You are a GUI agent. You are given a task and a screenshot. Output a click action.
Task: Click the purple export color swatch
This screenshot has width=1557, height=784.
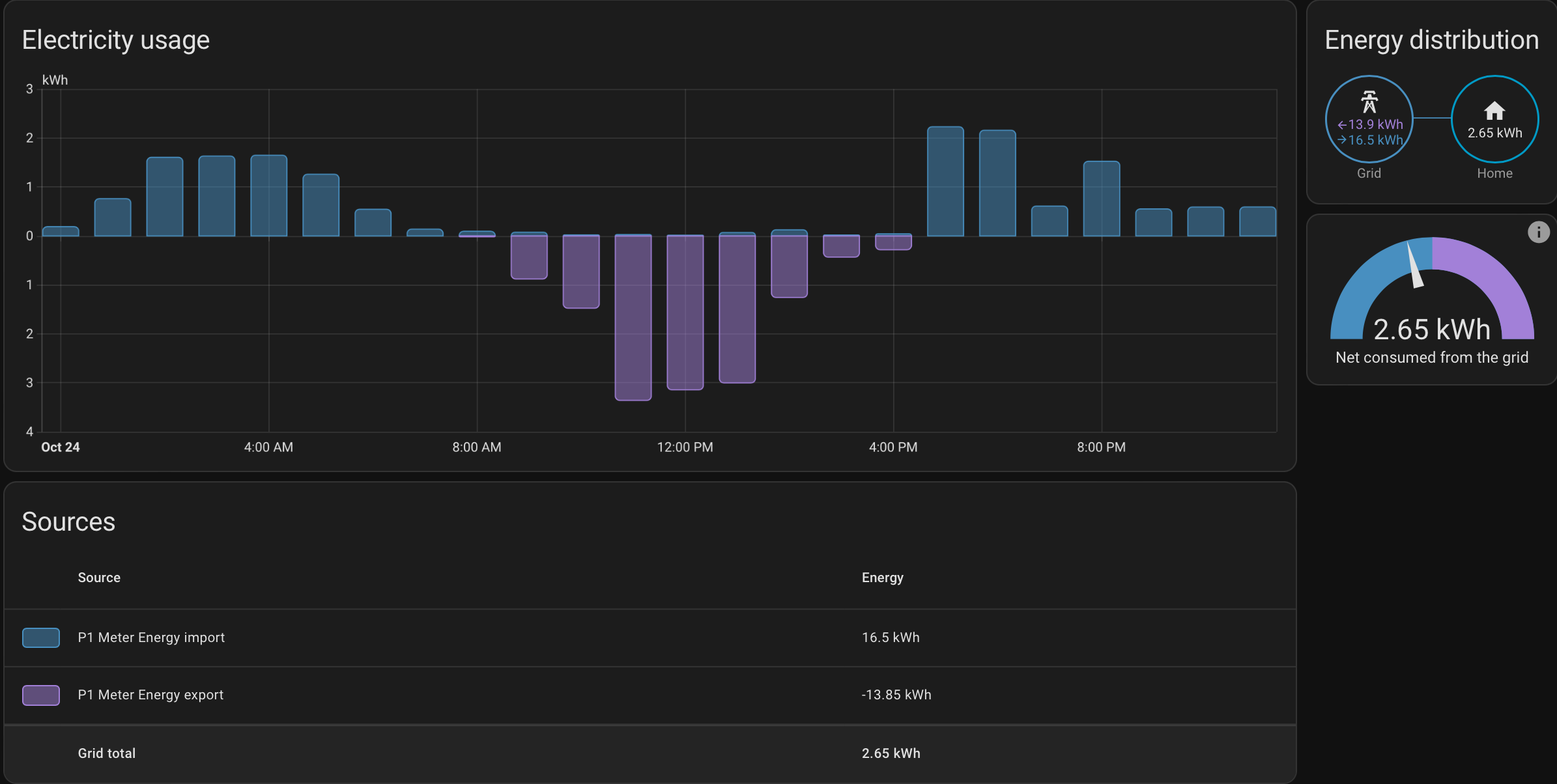click(41, 695)
